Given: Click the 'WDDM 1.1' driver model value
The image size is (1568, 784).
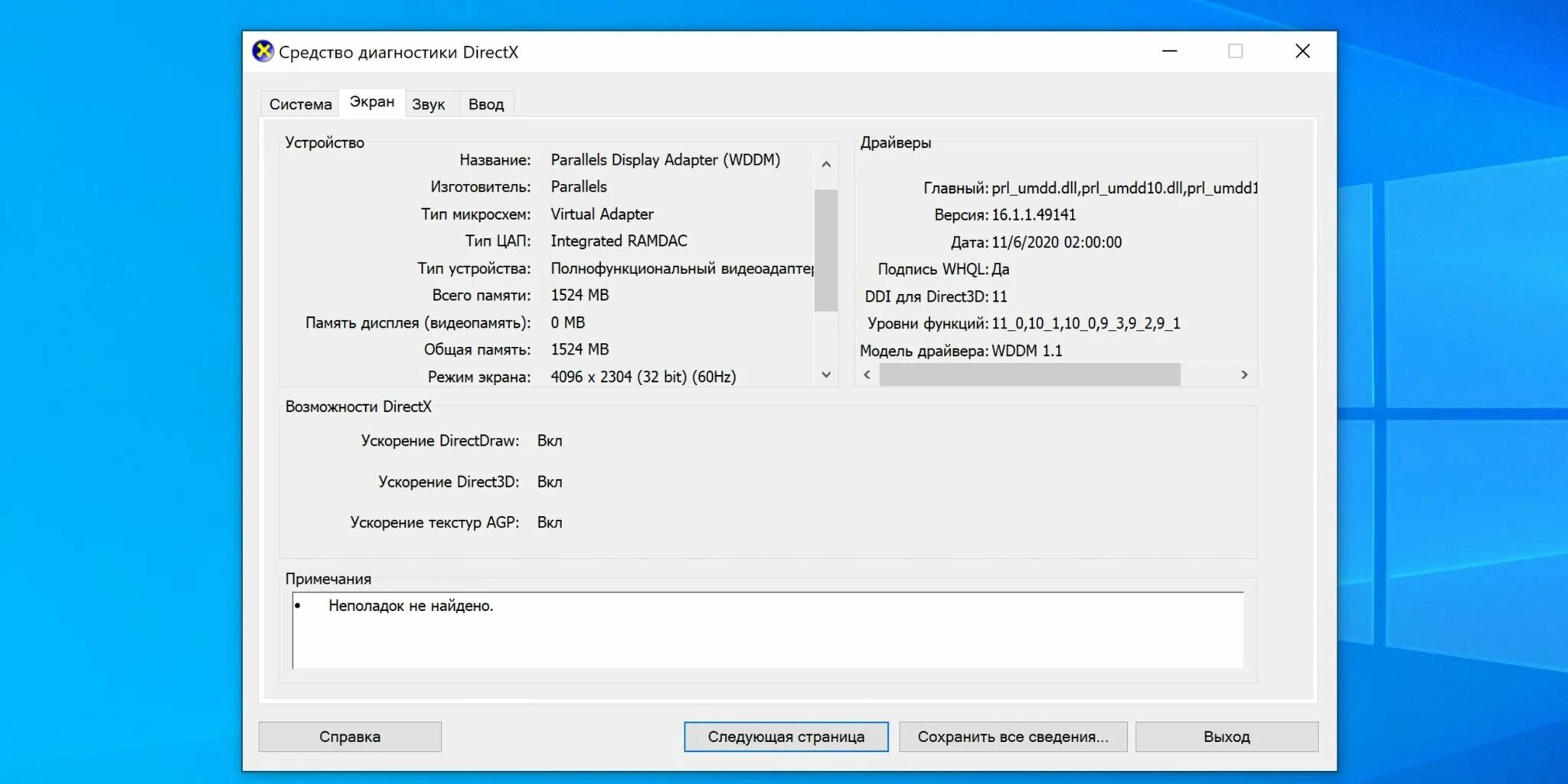Looking at the screenshot, I should (1027, 351).
